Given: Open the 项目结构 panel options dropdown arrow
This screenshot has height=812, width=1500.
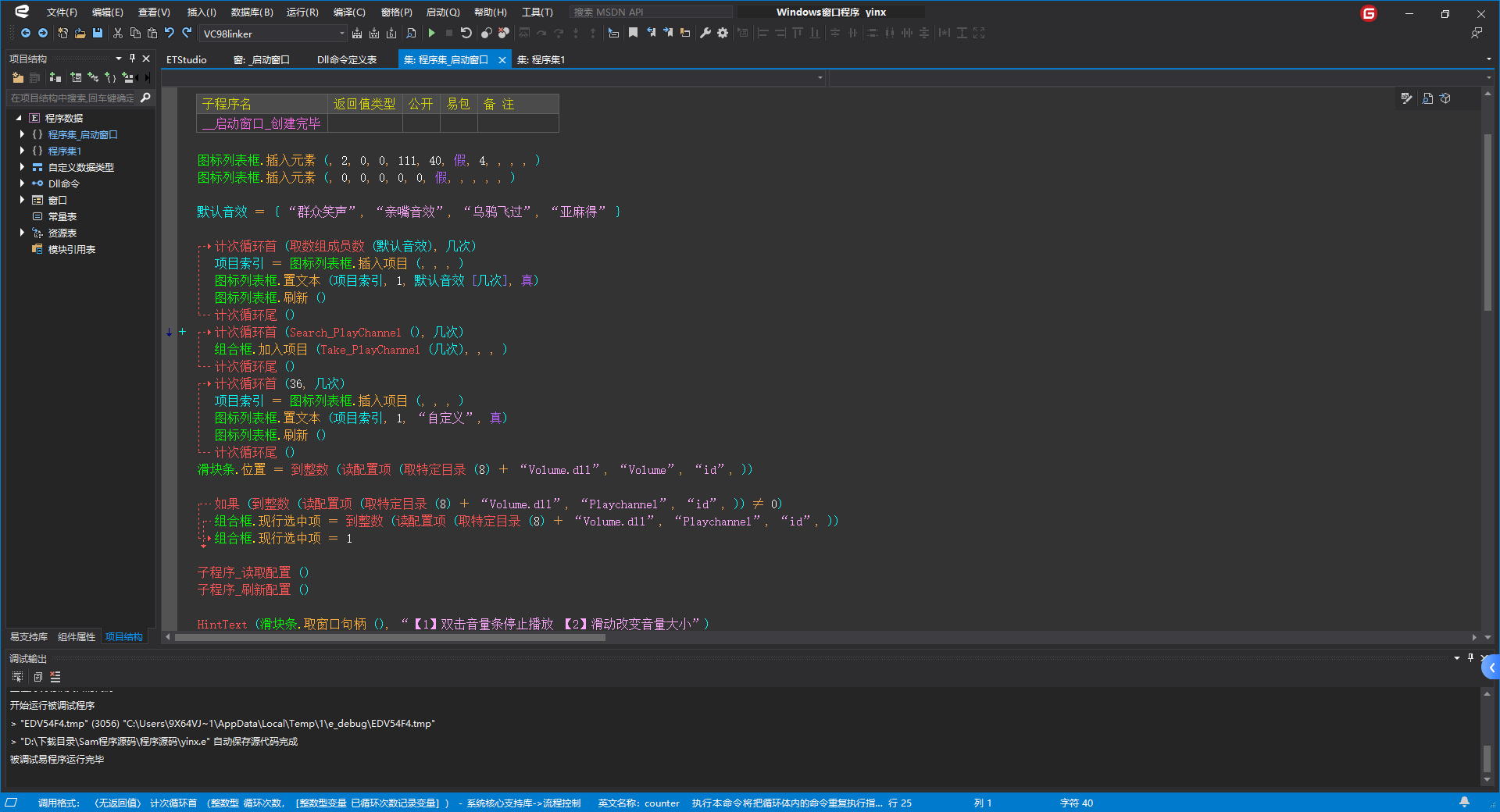Looking at the screenshot, I should 119,59.
